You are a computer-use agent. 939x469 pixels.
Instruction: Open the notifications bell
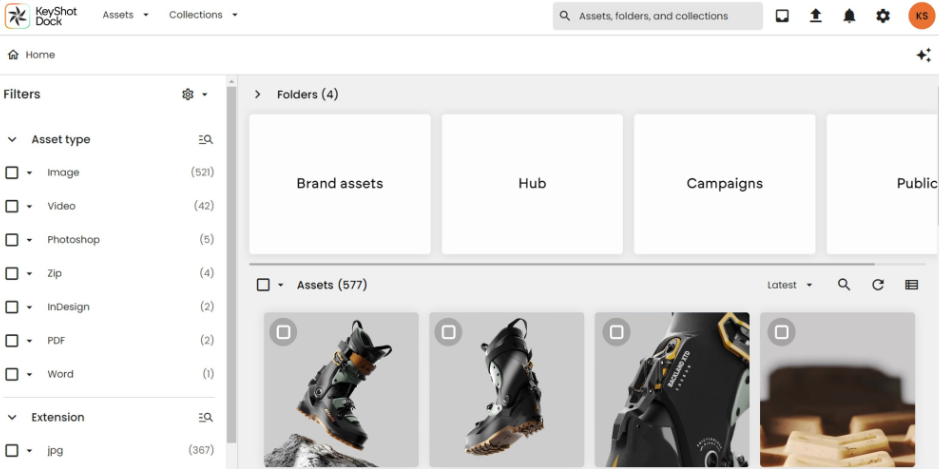point(849,16)
